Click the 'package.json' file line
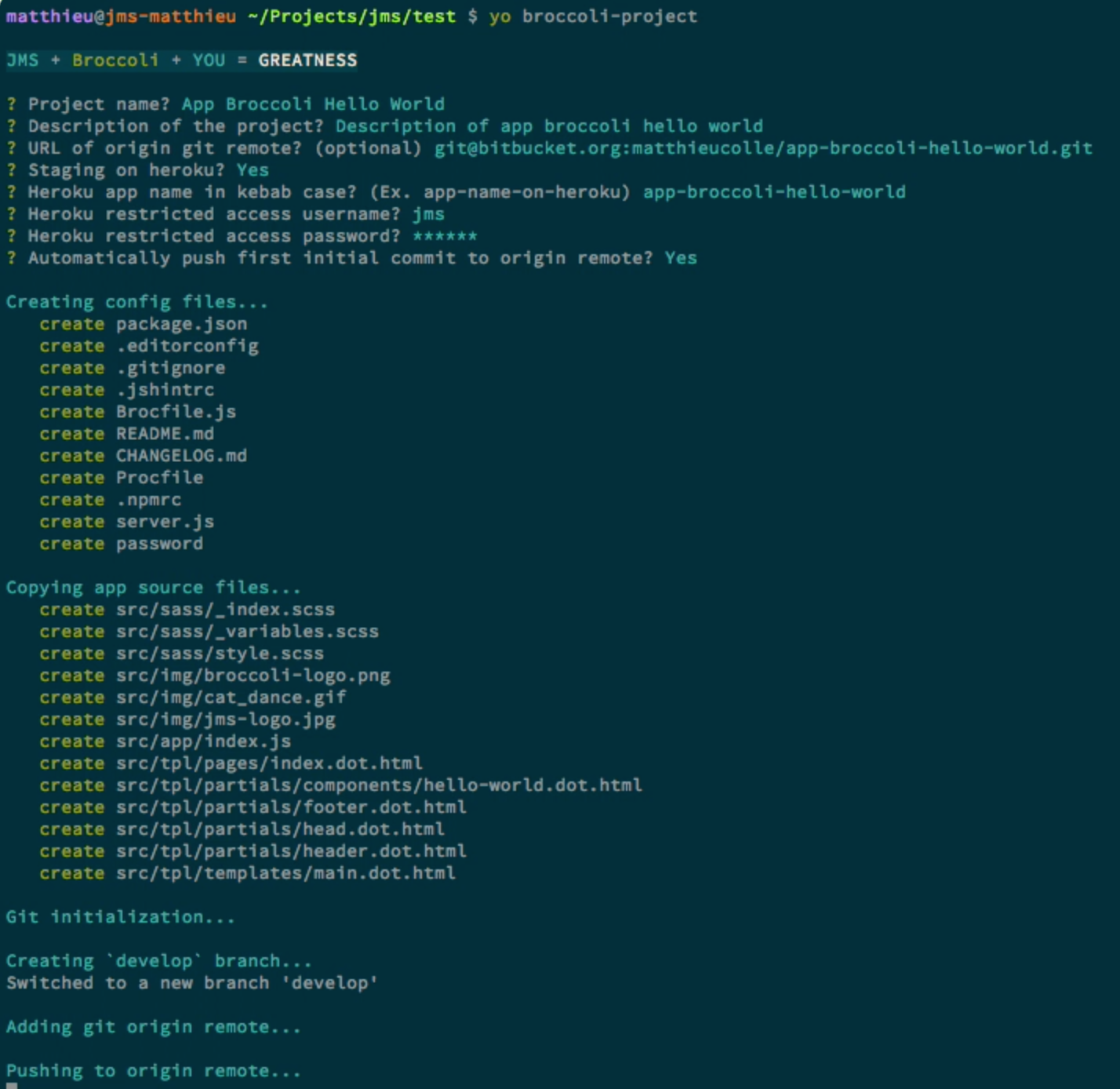 144,324
